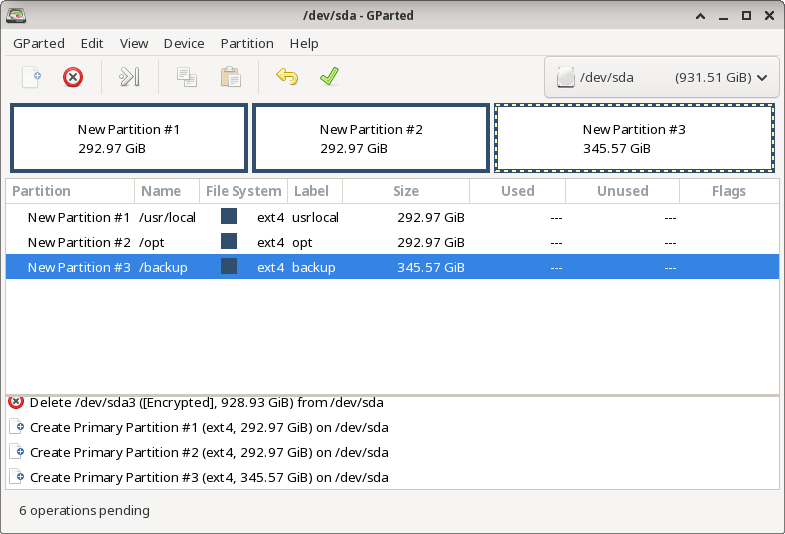The width and height of the screenshot is (785, 534).
Task: Select the New Partition #2 table row
Action: pos(392,242)
